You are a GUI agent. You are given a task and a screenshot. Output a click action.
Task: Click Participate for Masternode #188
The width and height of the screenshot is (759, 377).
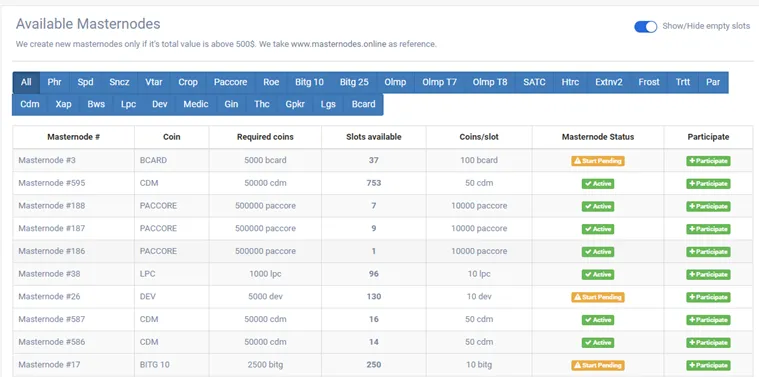pyautogui.click(x=708, y=207)
